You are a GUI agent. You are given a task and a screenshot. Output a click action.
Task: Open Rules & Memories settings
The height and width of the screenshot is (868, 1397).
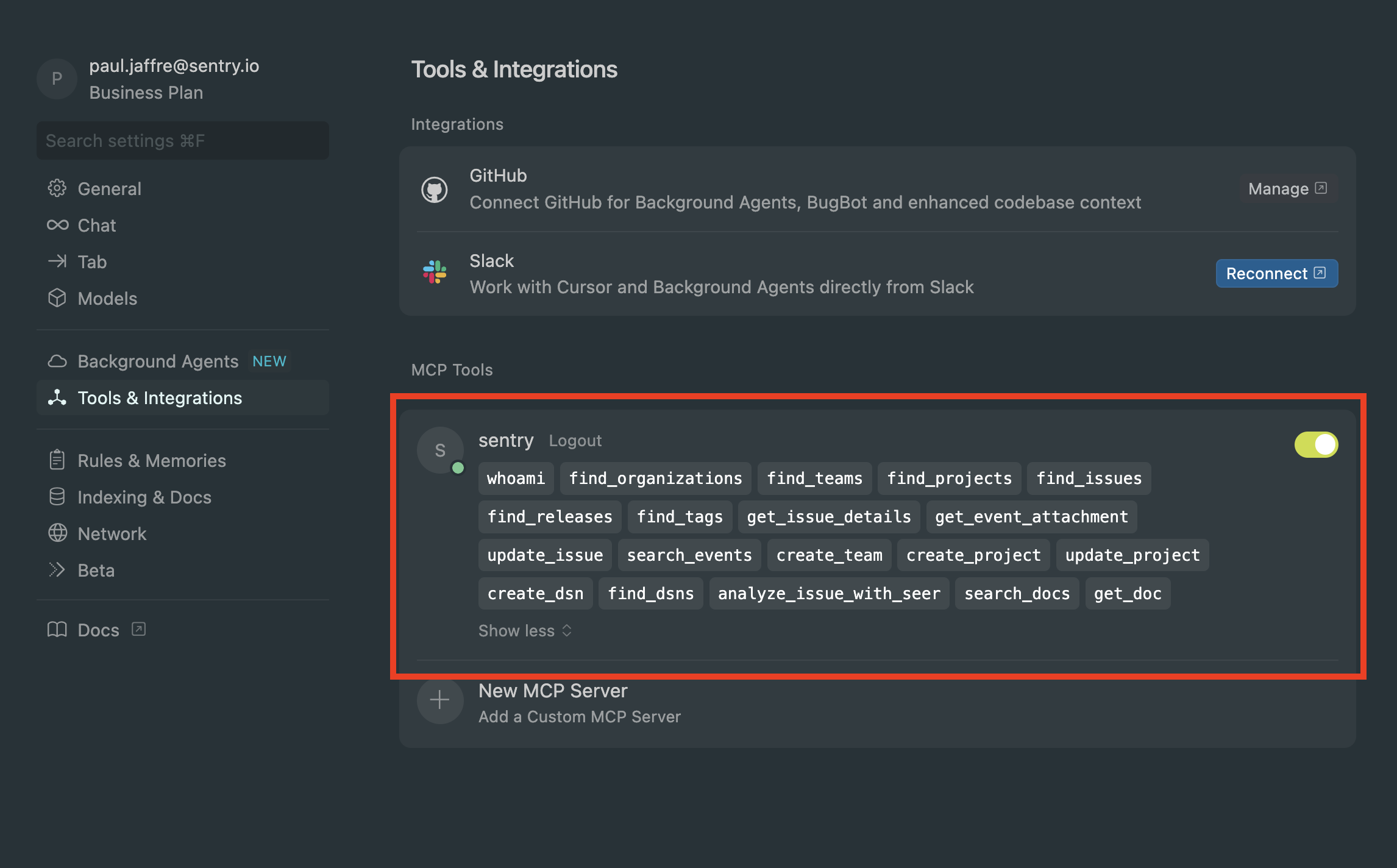pos(183,460)
